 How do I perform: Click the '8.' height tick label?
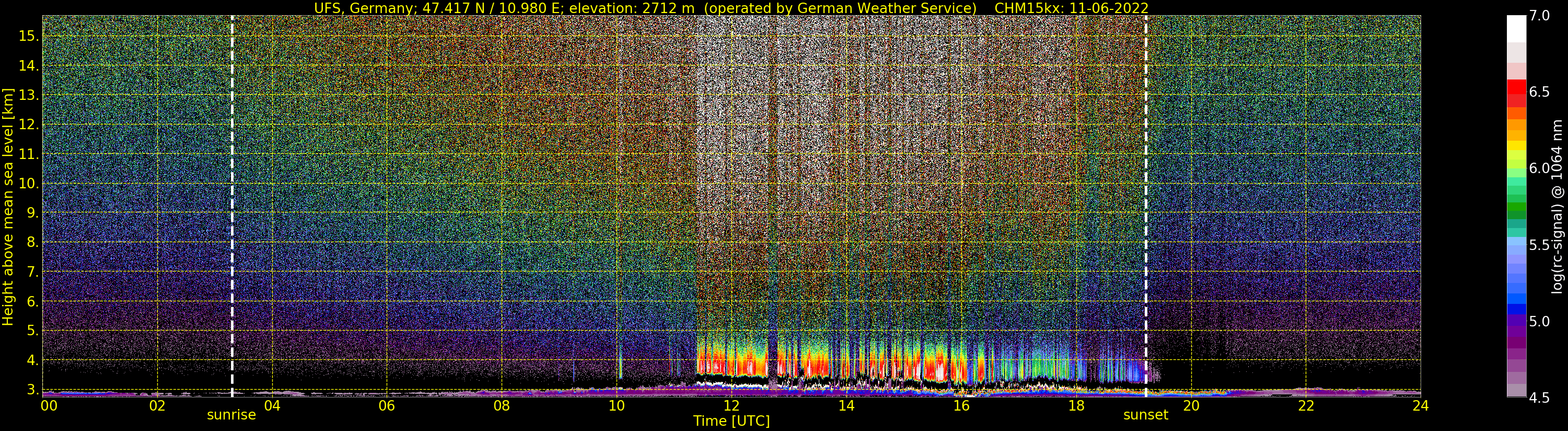(x=32, y=242)
